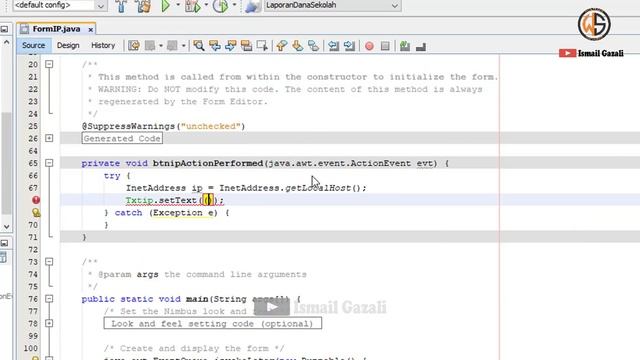
Task: Collapse the comment fold at line 73
Action: [49, 262]
